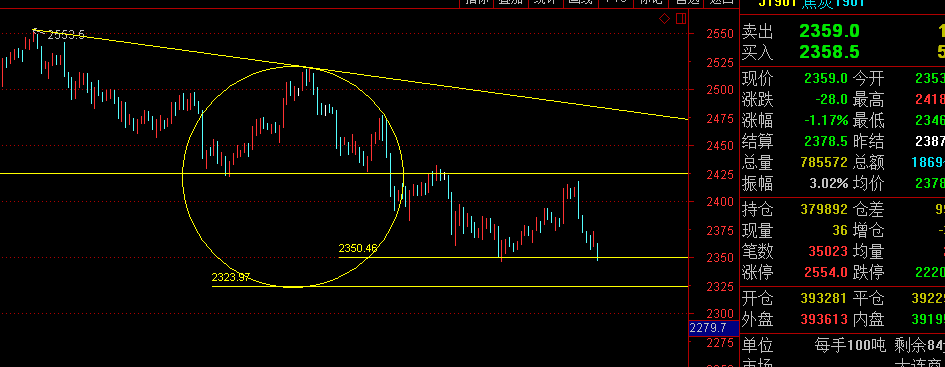This screenshot has width=945, height=367.
Task: Click the split-panel icon beside the diamond icon
Action: [681, 19]
